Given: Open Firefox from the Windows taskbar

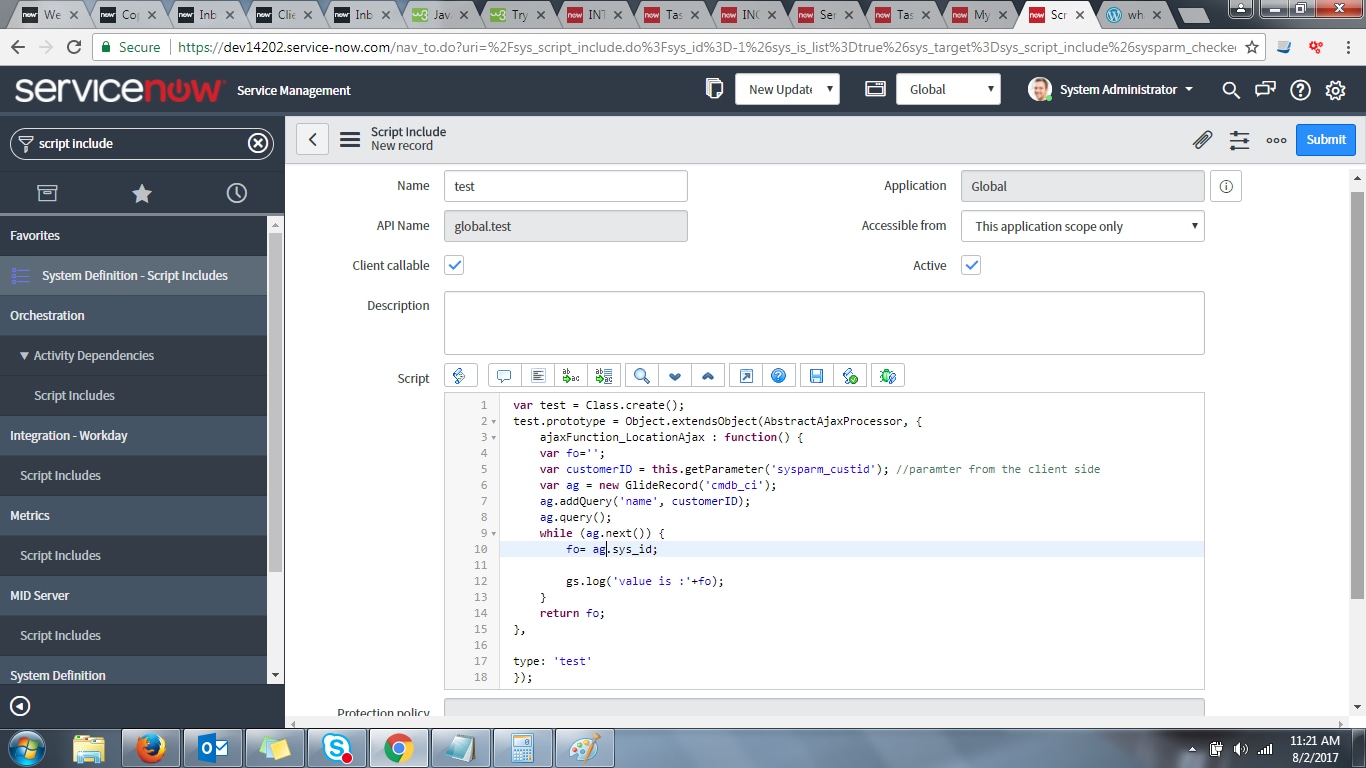Looking at the screenshot, I should [151, 748].
